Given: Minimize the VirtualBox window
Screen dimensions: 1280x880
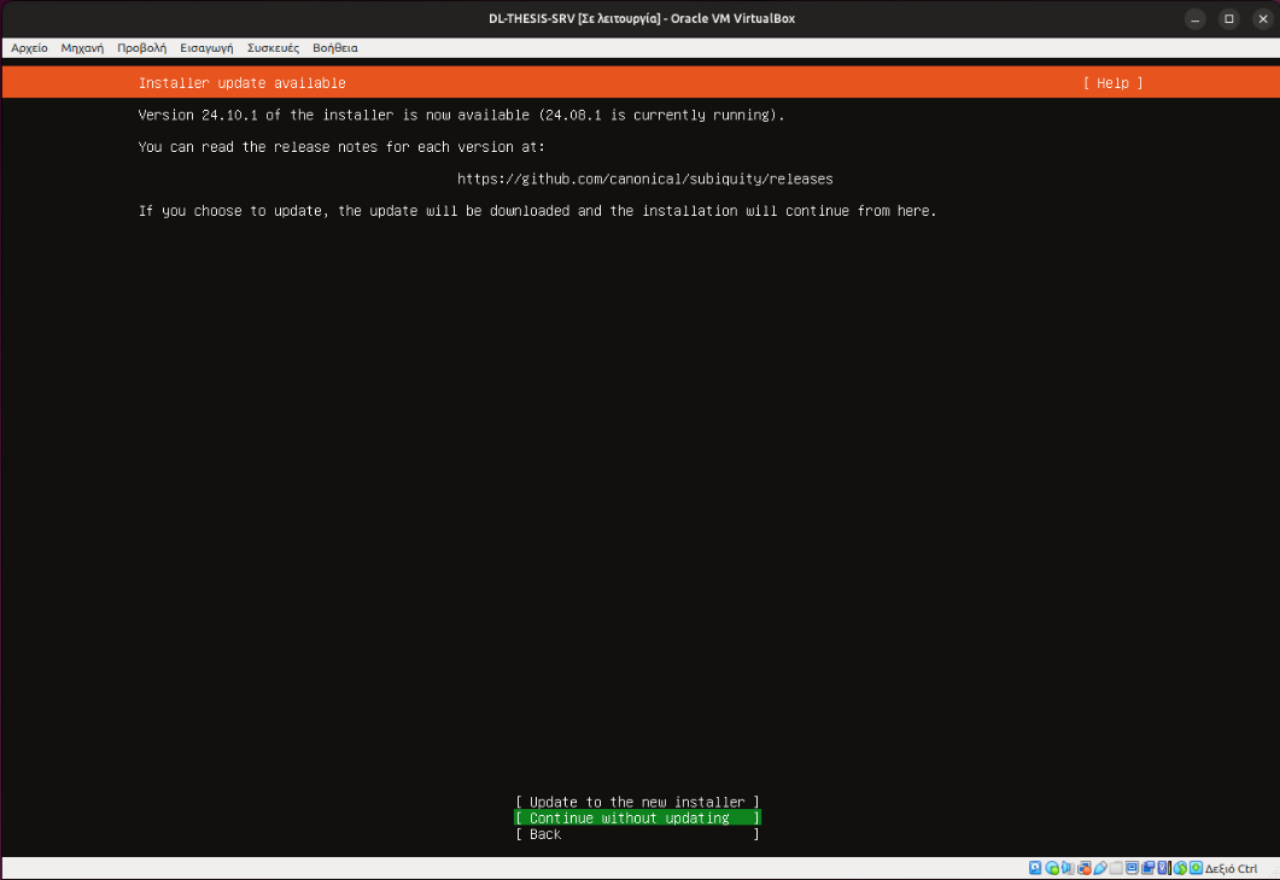Looking at the screenshot, I should [x=1196, y=19].
